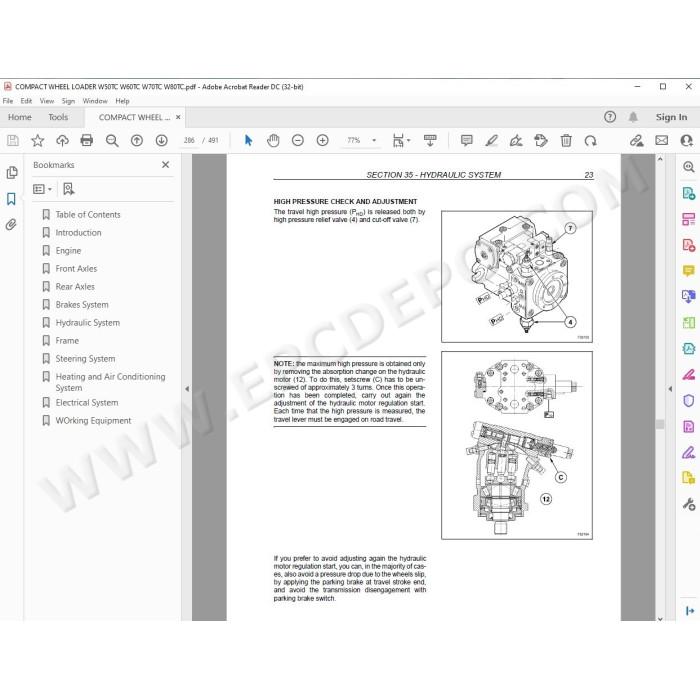
Task: Close the Bookmarks panel
Action: pyautogui.click(x=165, y=165)
